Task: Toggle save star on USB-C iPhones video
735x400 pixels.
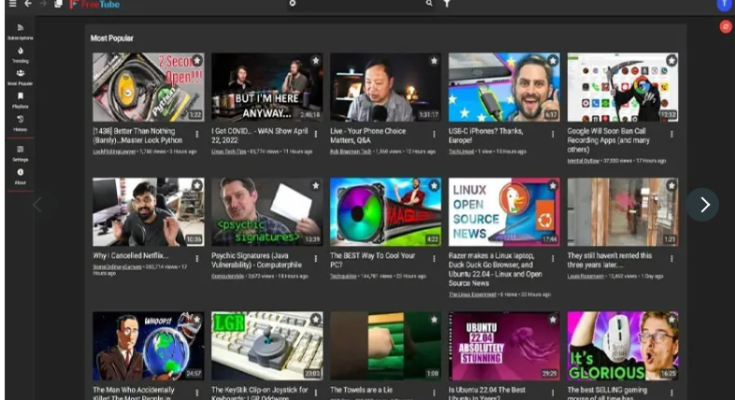Action: (552, 61)
